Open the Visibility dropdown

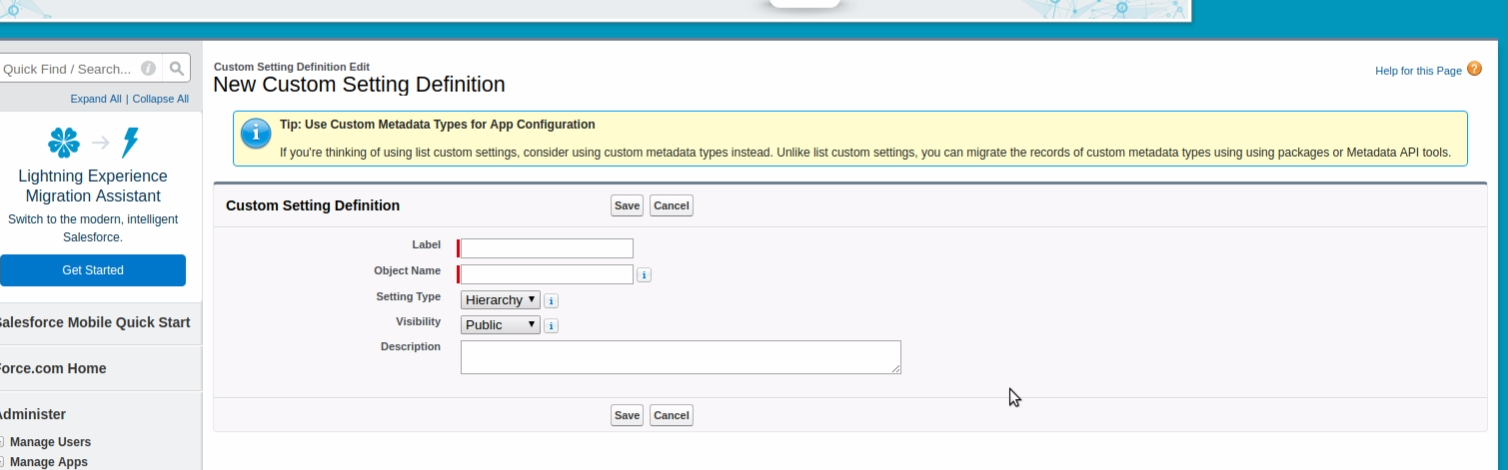click(x=500, y=325)
